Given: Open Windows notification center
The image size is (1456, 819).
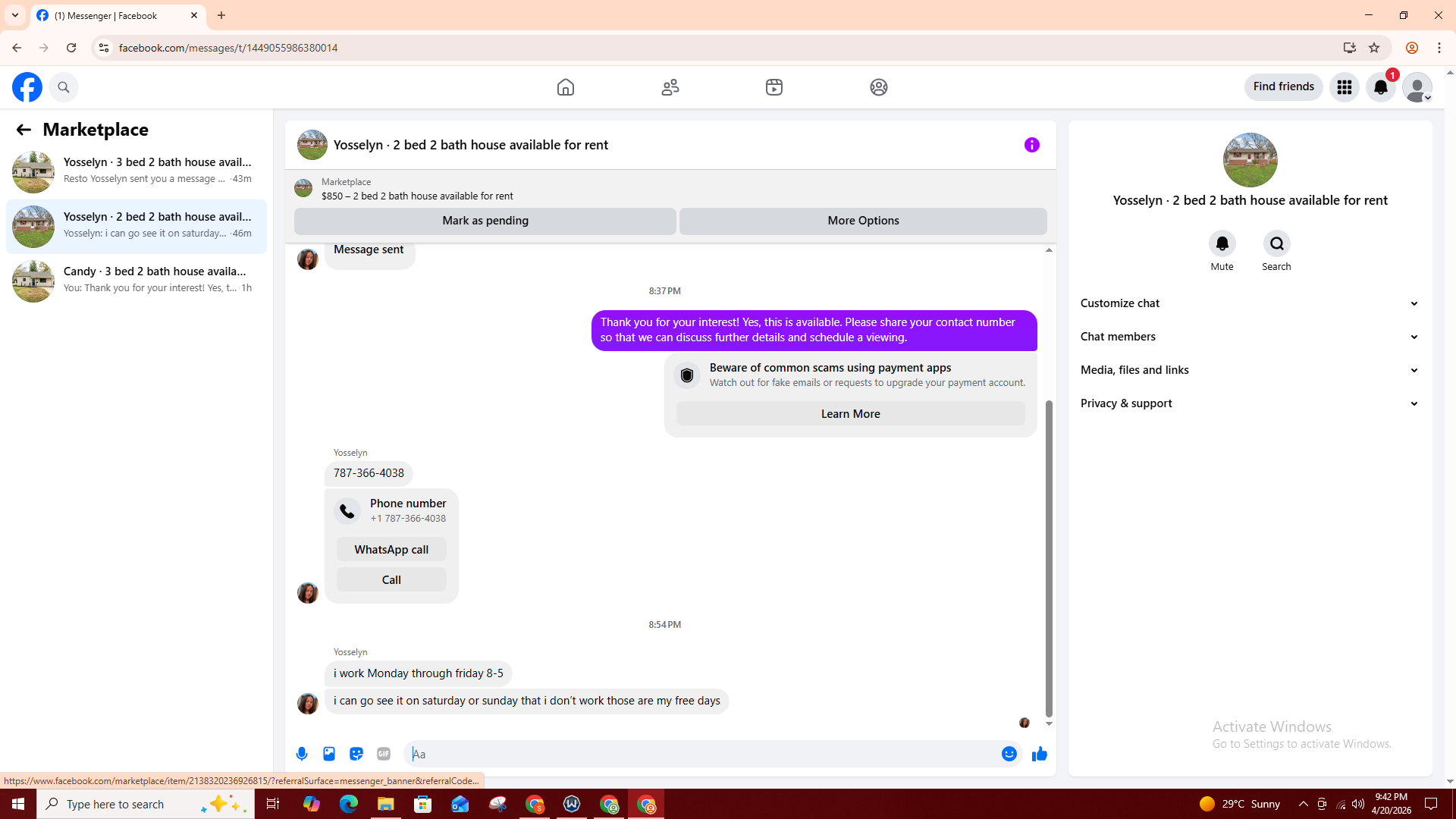Looking at the screenshot, I should pos(1431,804).
